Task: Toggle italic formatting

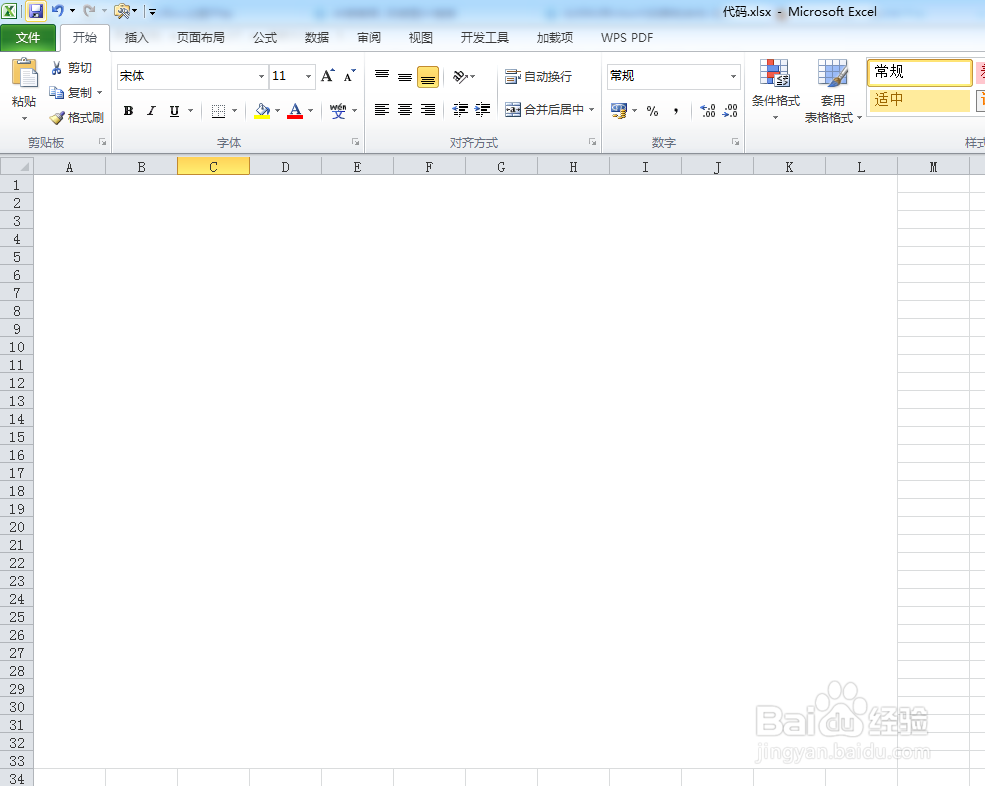Action: 151,111
